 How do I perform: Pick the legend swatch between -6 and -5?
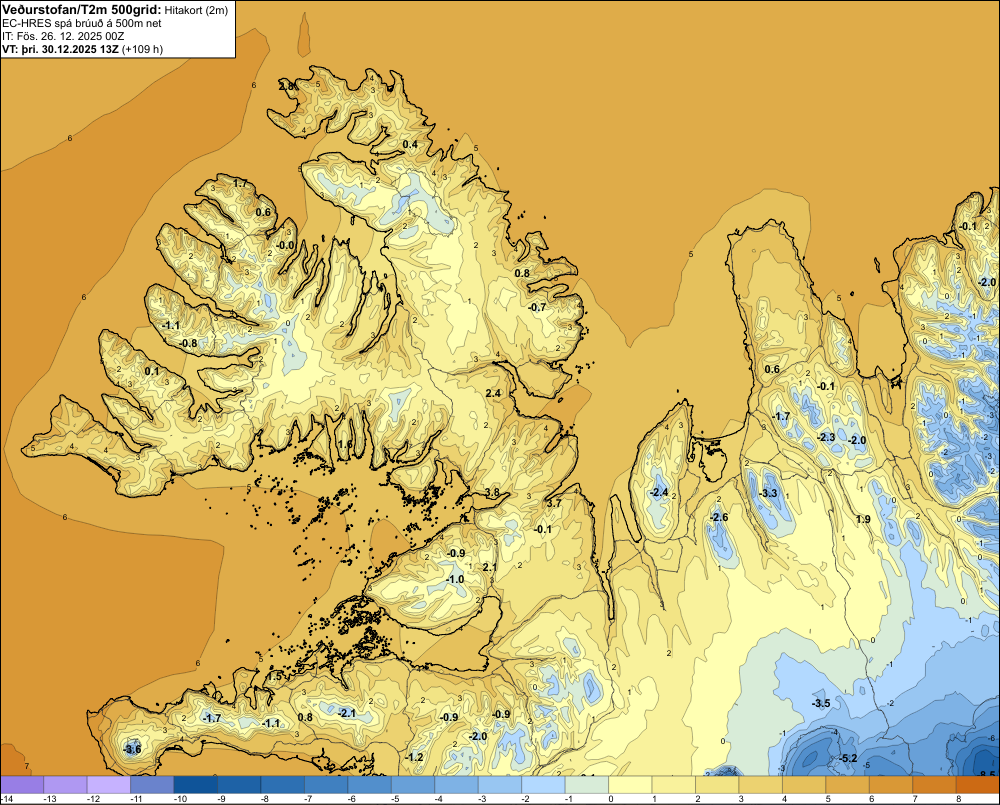369,785
